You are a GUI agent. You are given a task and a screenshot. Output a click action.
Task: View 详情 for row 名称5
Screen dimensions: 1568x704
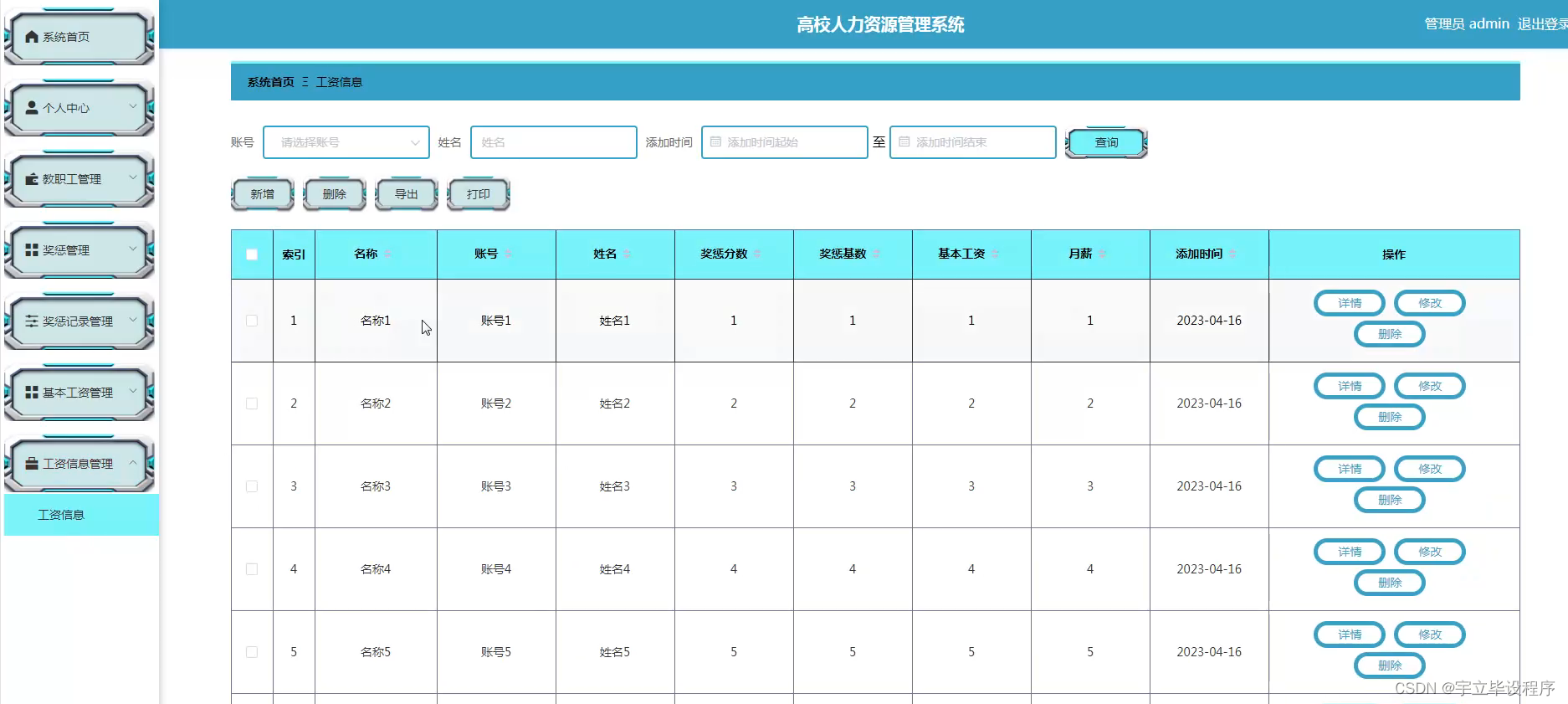(x=1350, y=635)
